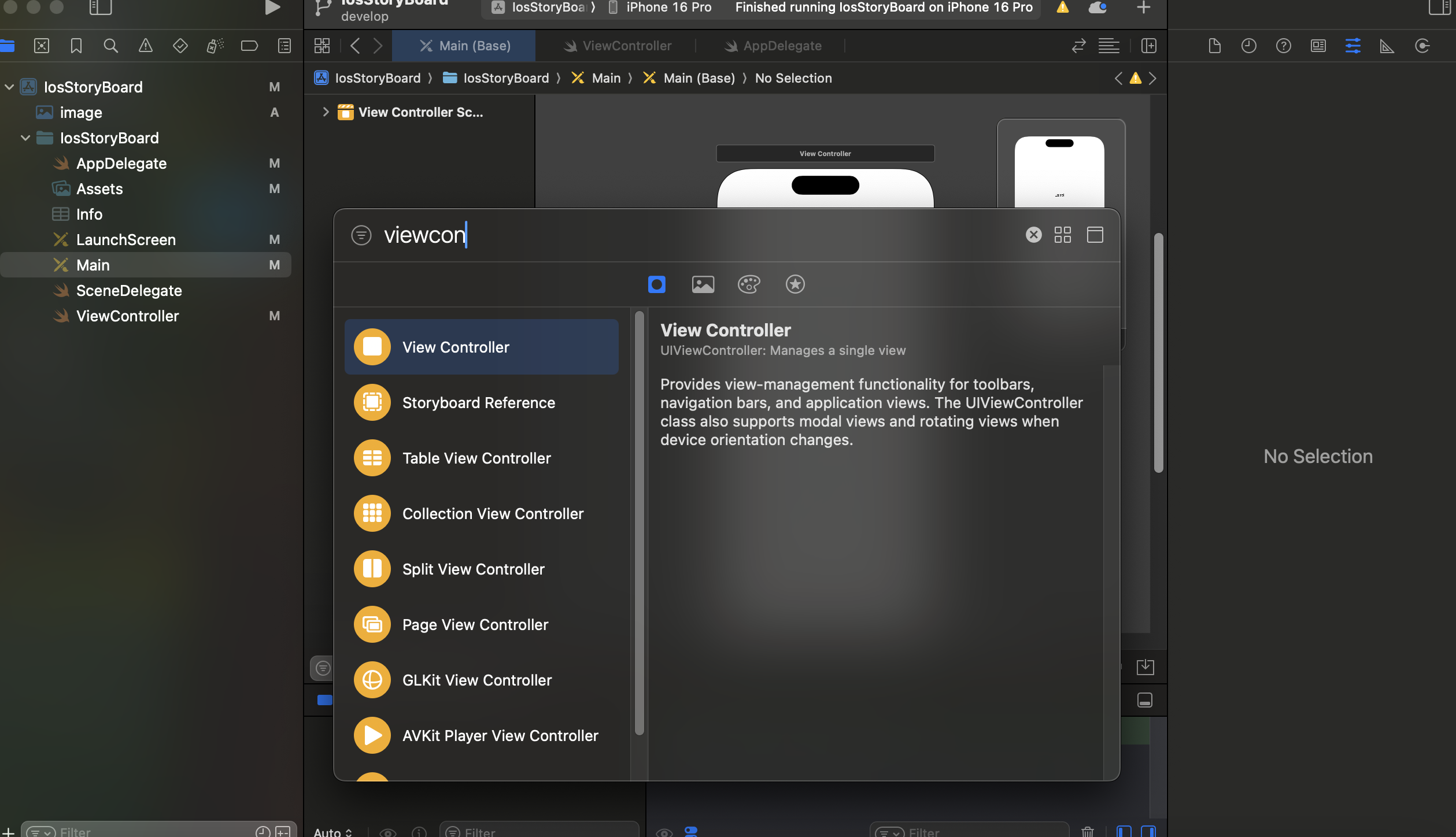Add an editor on the right
Image resolution: width=1456 pixels, height=837 pixels.
click(x=1149, y=46)
